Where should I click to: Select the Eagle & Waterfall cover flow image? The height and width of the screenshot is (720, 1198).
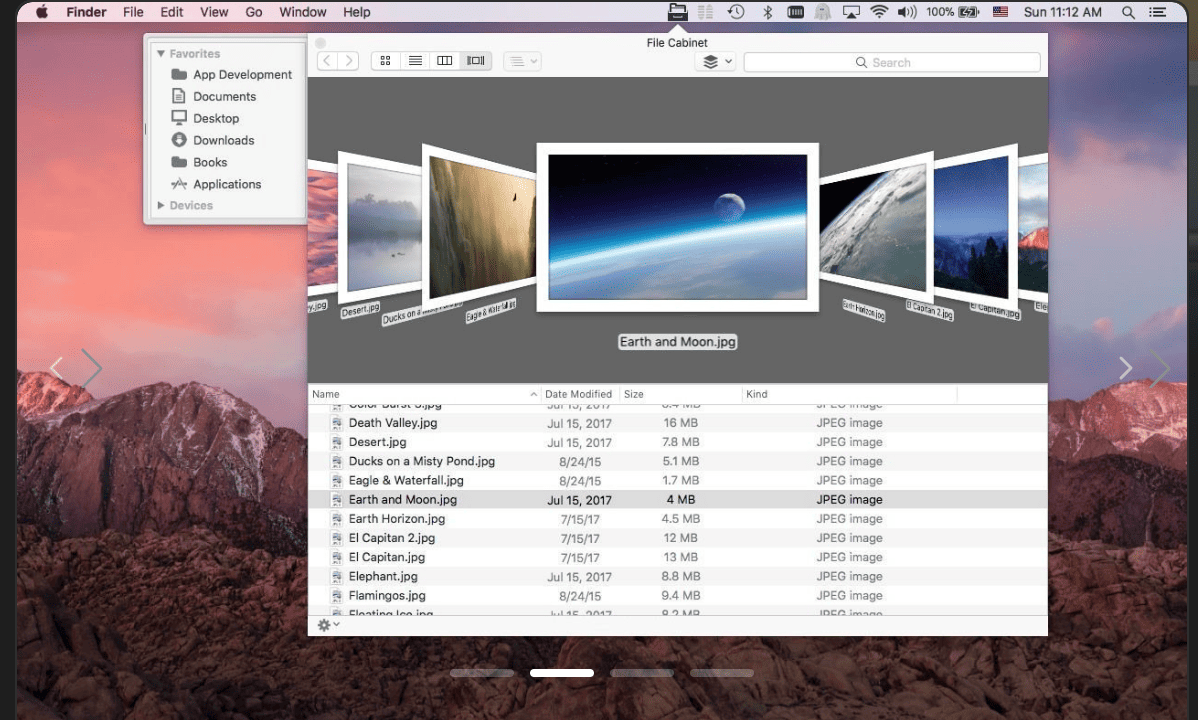coord(479,227)
